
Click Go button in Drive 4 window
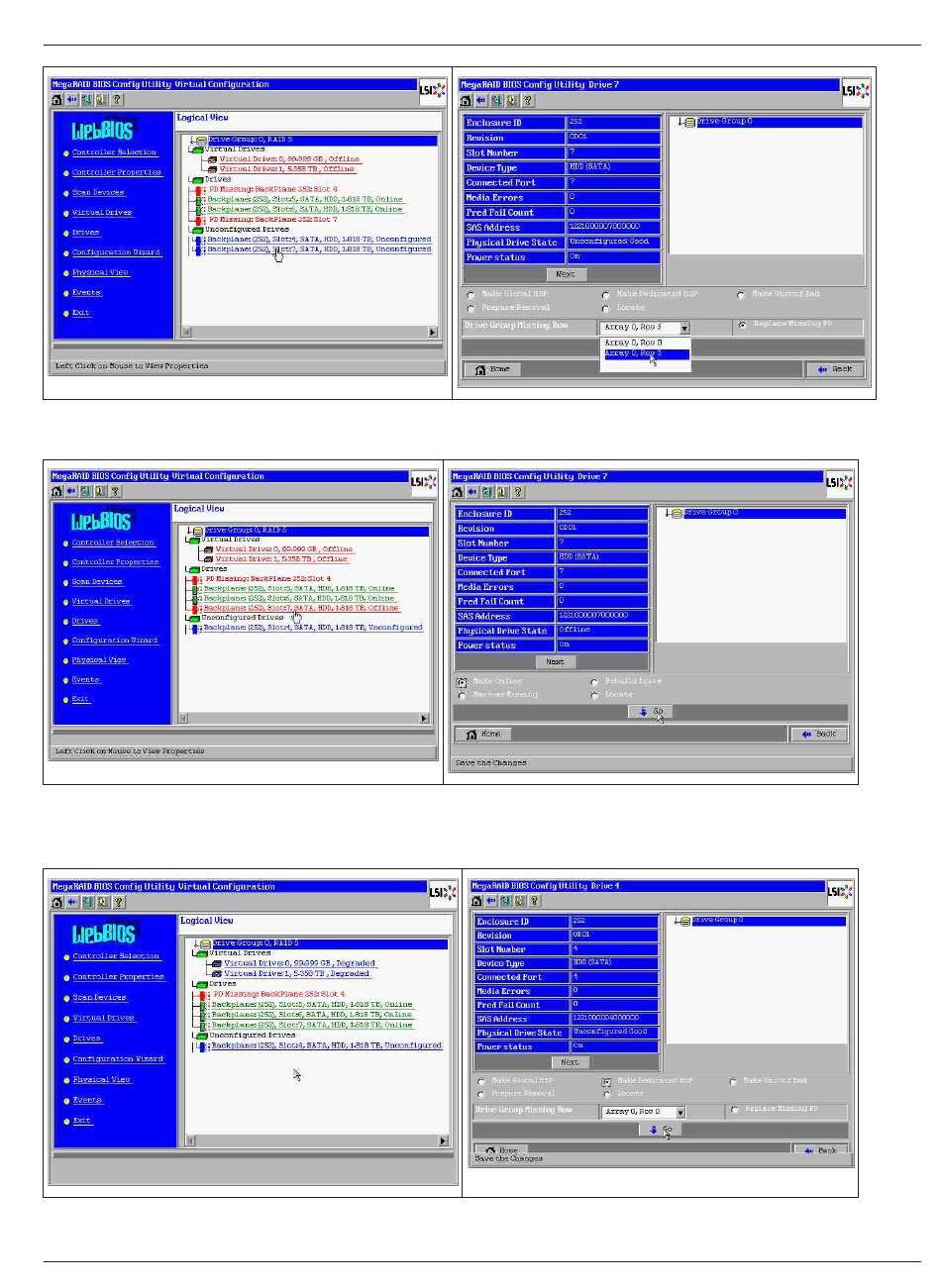(661, 1130)
